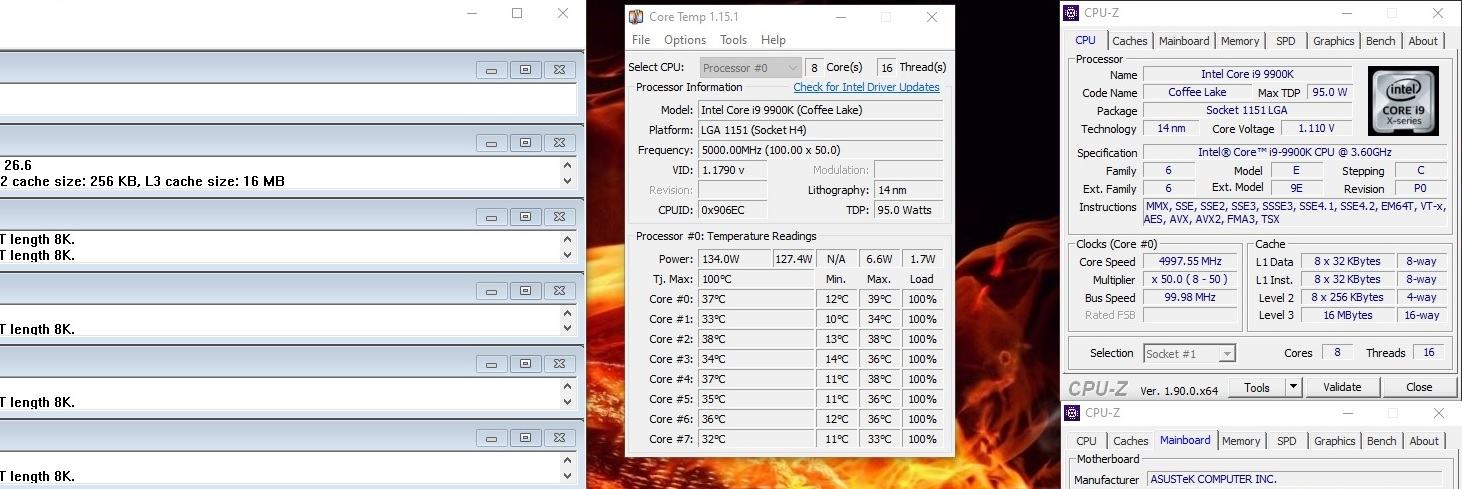Open the Memory tab in CPU-Z

point(1240,41)
